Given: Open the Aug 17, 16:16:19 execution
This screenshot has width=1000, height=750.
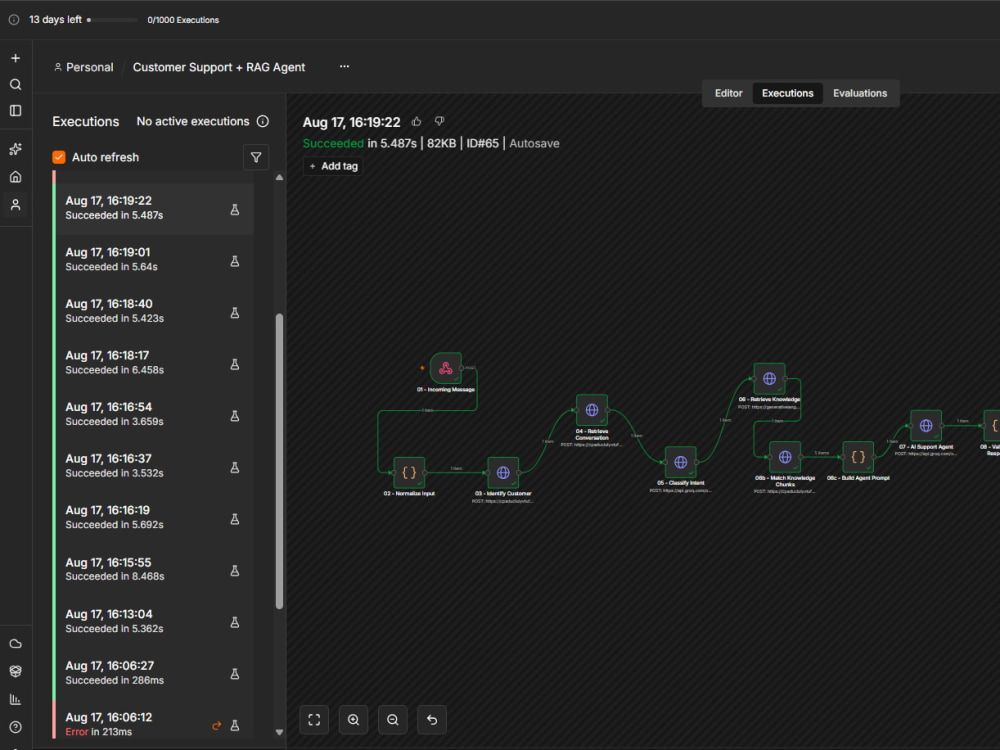Looking at the screenshot, I should (x=153, y=518).
